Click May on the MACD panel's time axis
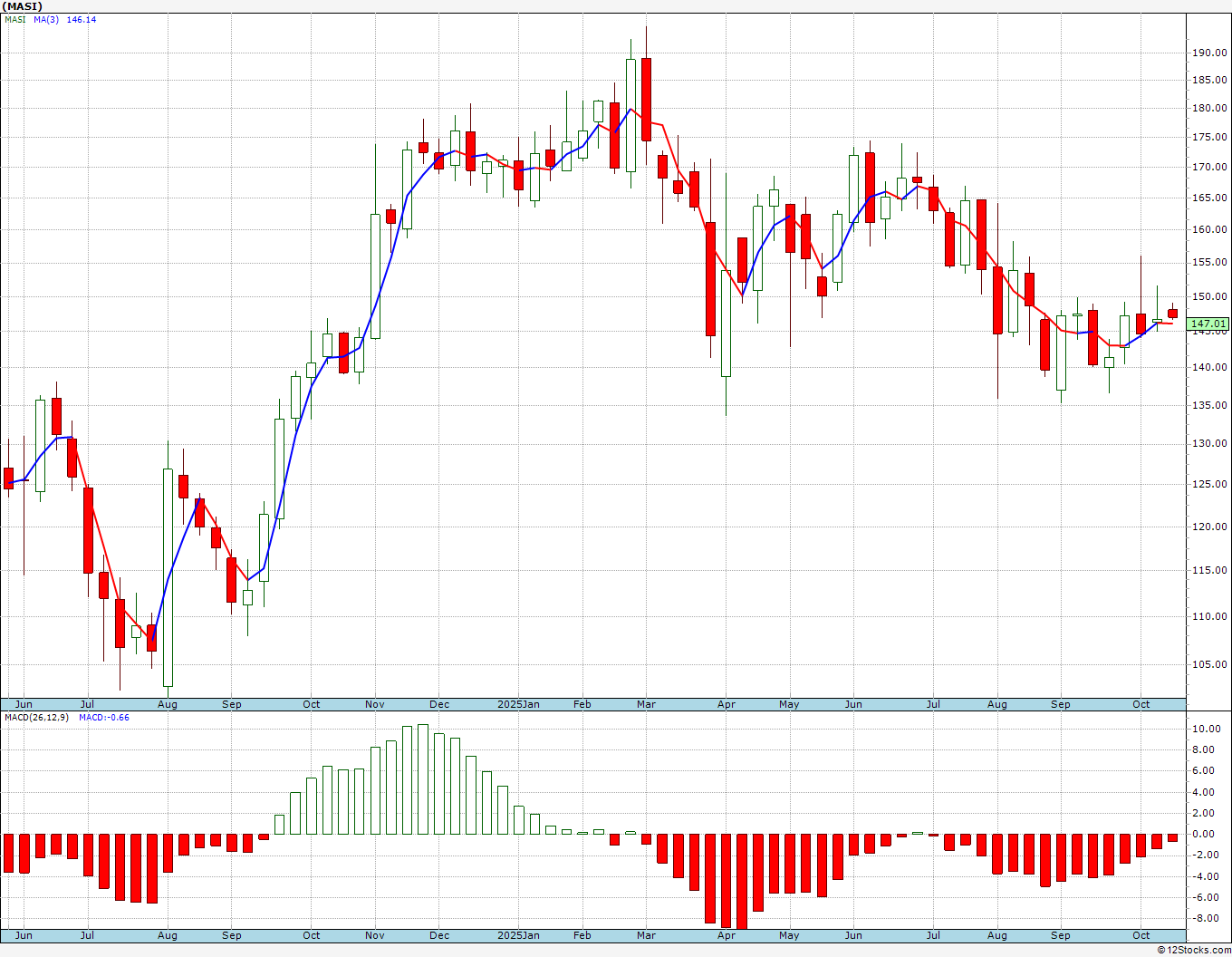The height and width of the screenshot is (957, 1232). (789, 935)
